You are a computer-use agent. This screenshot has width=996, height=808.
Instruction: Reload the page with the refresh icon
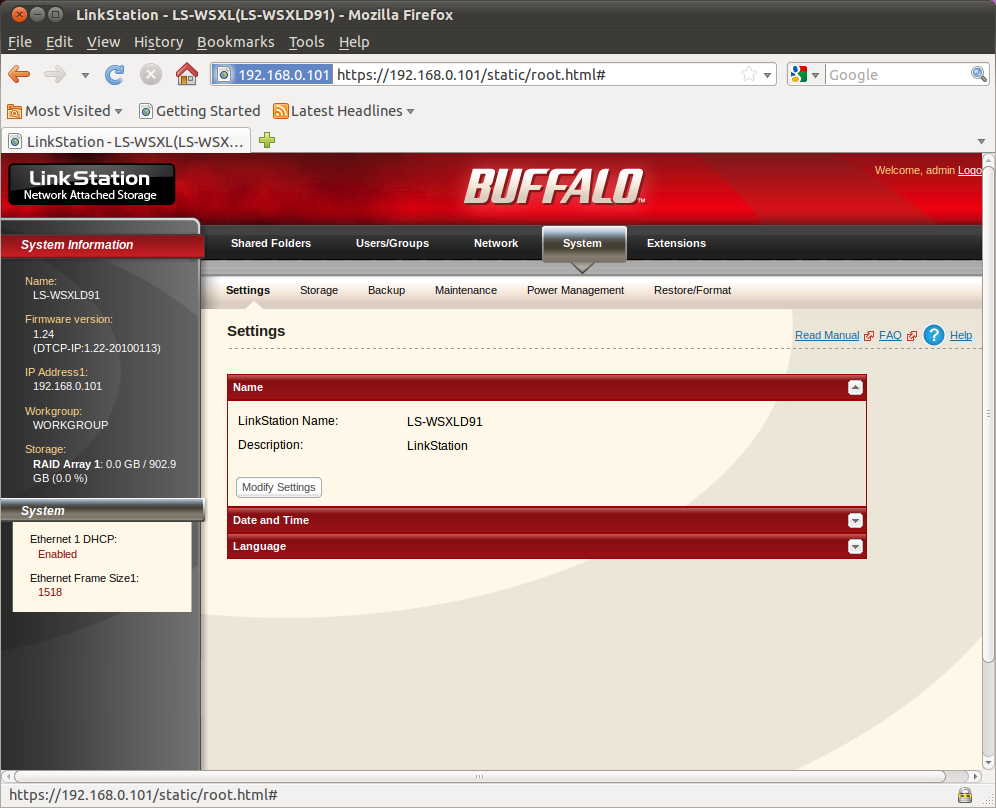pyautogui.click(x=114, y=74)
